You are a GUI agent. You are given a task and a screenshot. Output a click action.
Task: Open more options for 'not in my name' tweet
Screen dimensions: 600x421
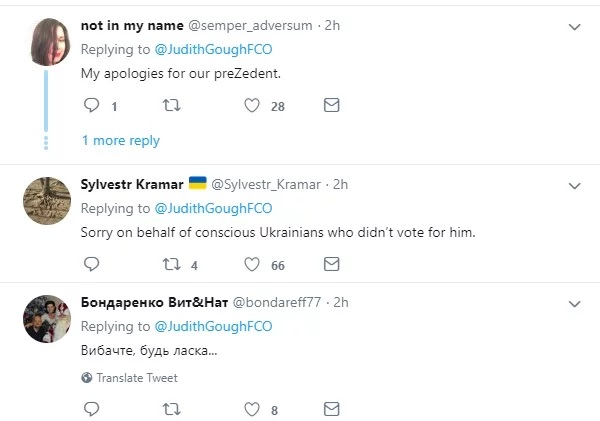pos(575,27)
